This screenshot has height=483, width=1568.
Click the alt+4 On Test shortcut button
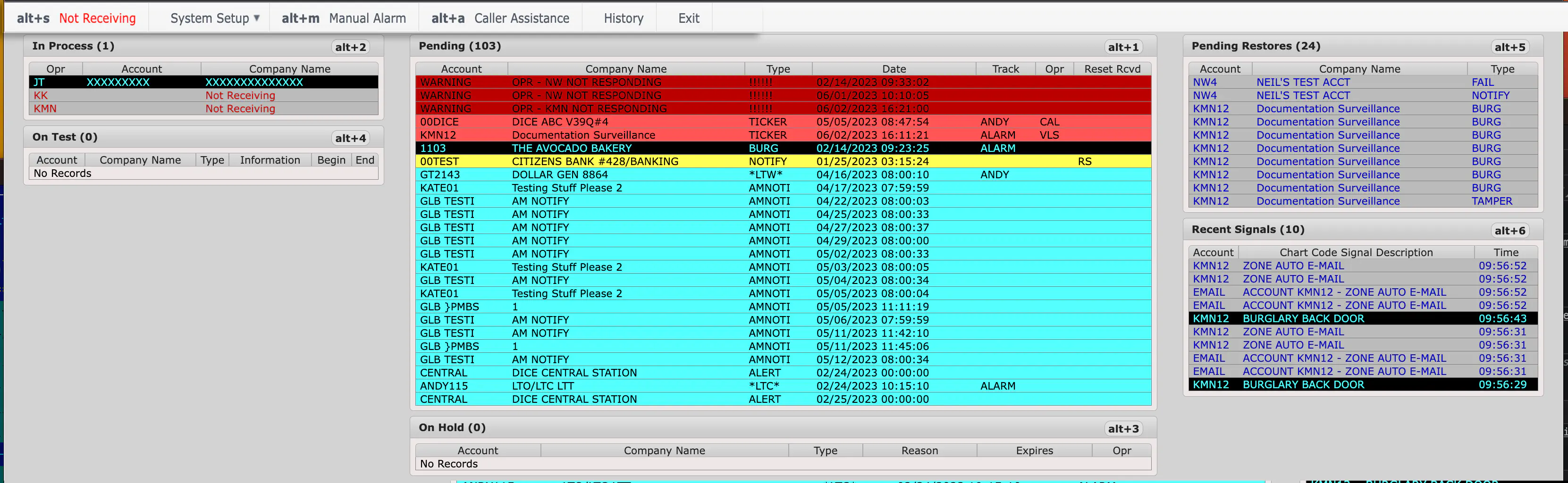(x=351, y=138)
